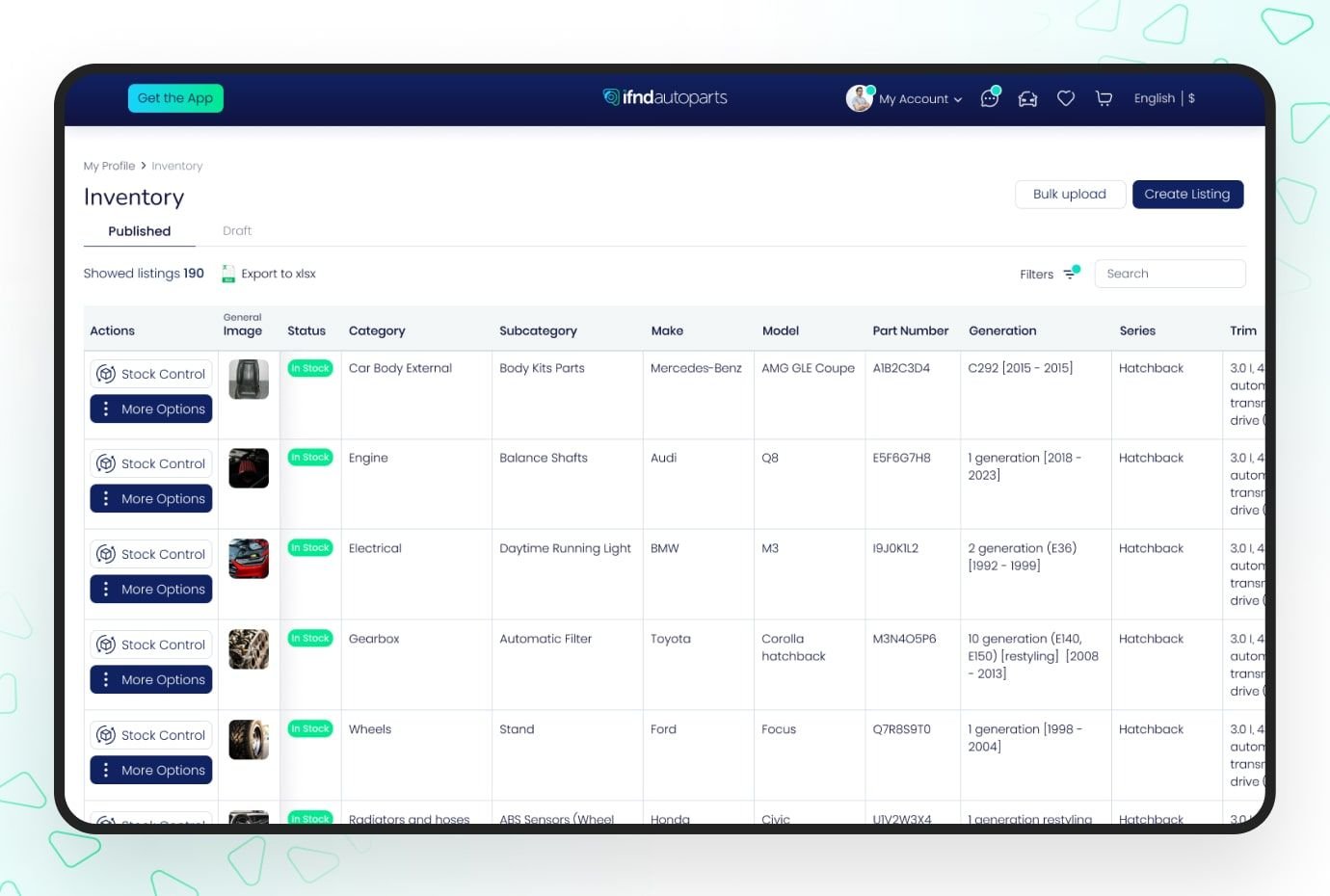Open the wishlist heart icon

click(1066, 98)
